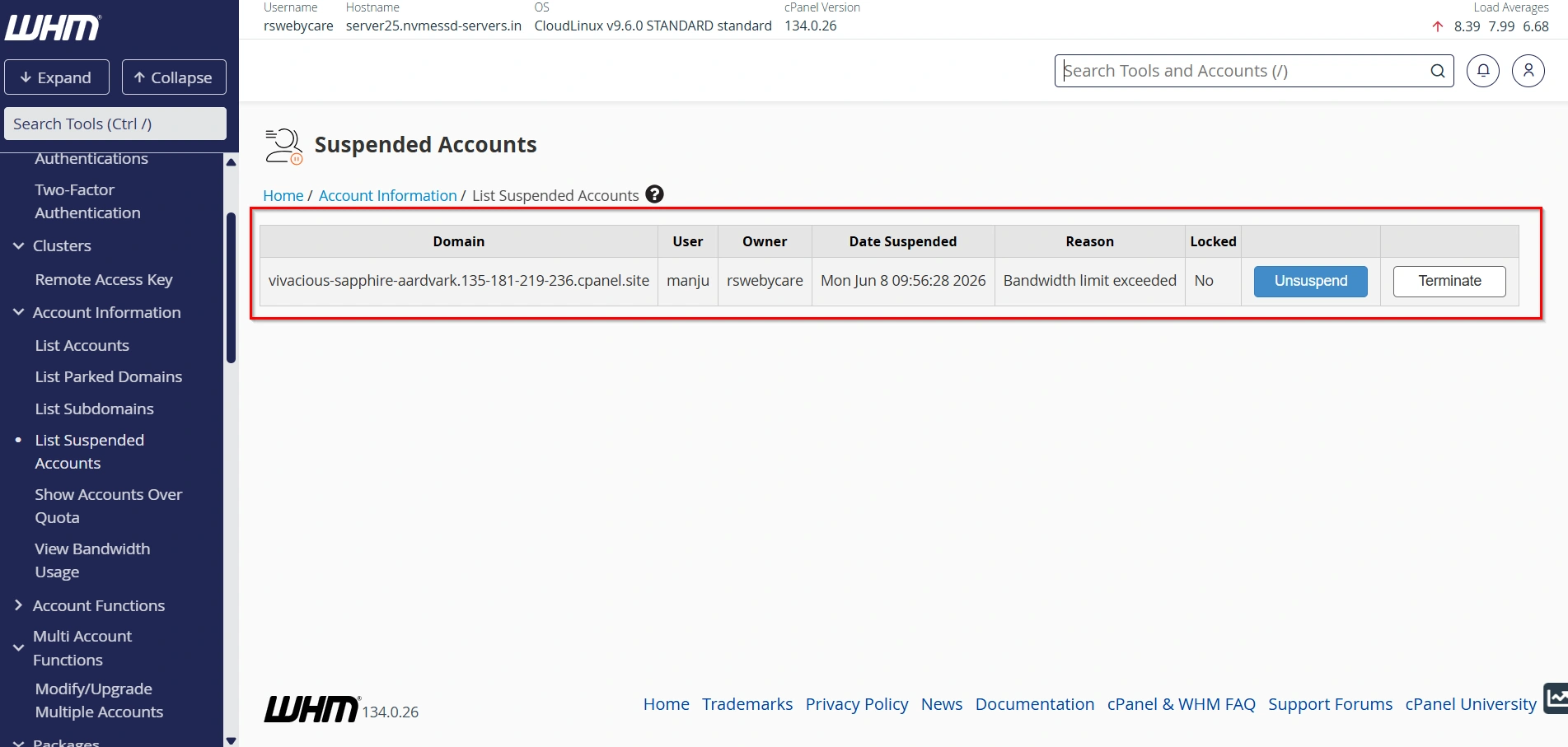1568x747 pixels.
Task: Open Trademarks footer link
Action: (747, 704)
